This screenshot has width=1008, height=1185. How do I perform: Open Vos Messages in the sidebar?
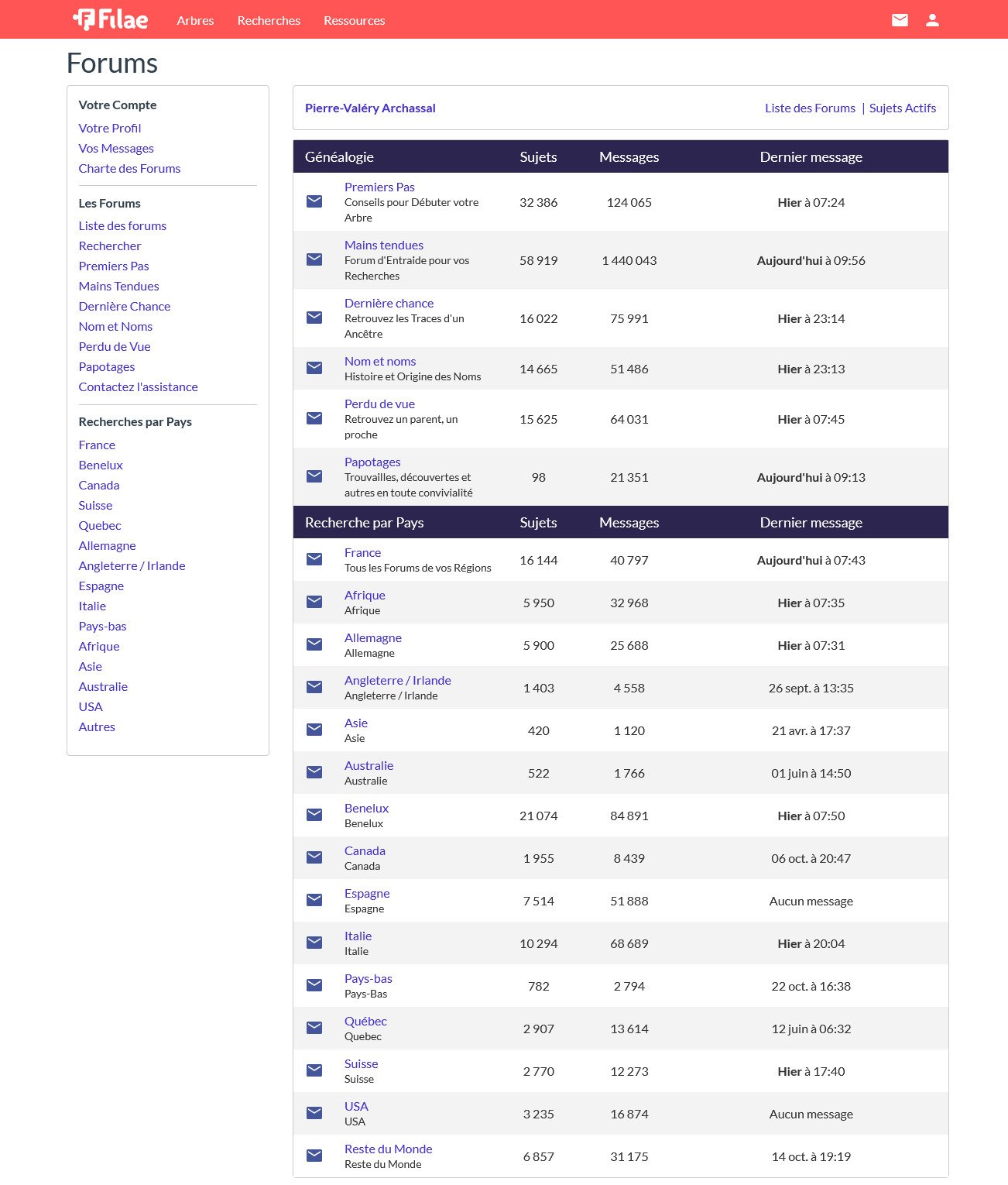point(116,148)
